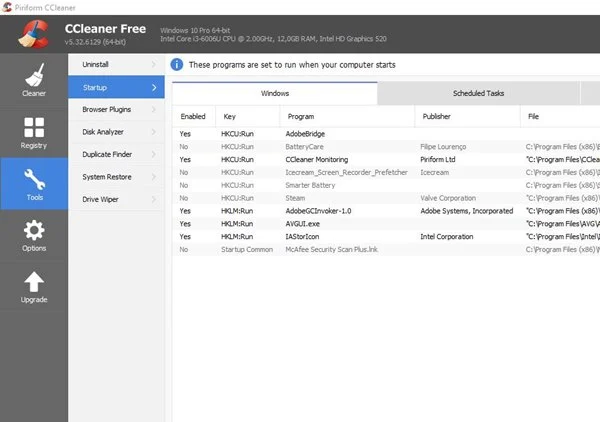Click No in the Steam row
600x422 pixels.
click(184, 198)
